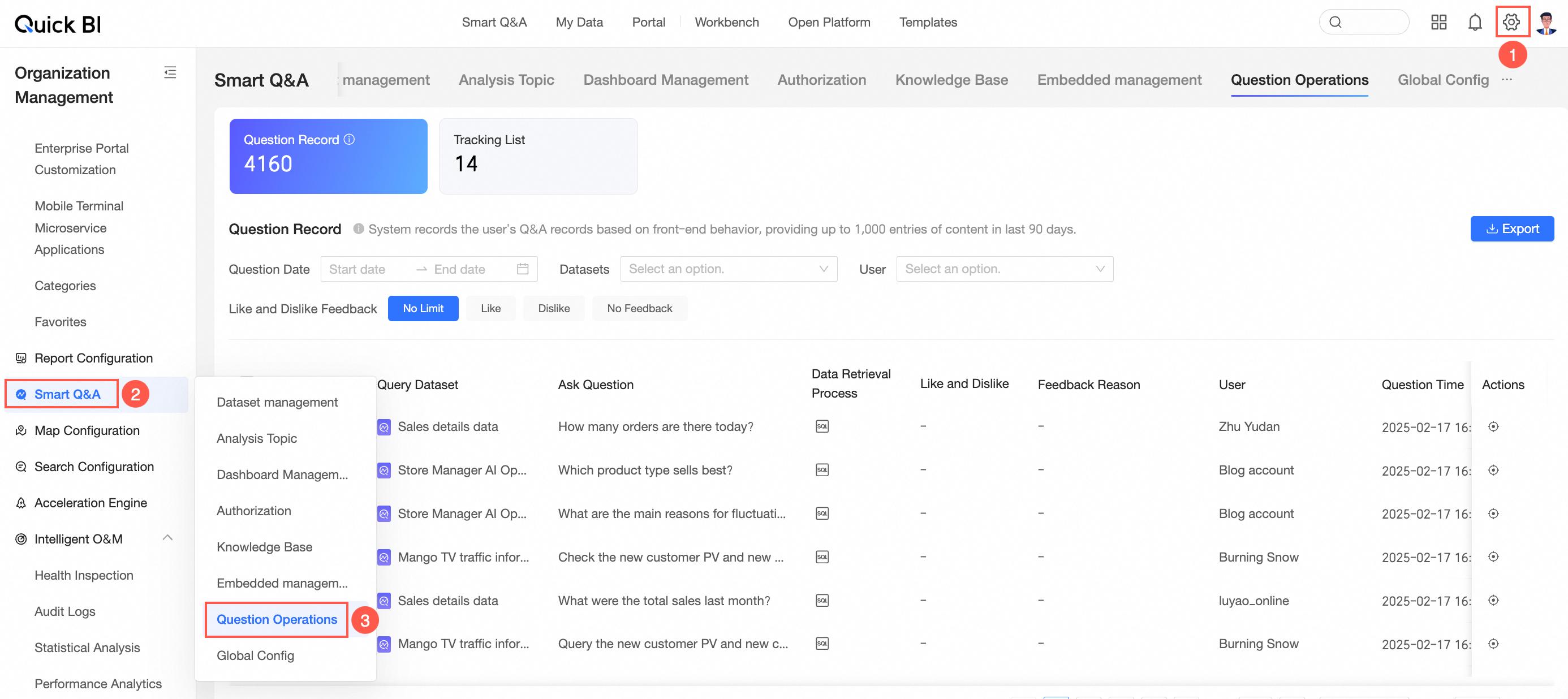Select Question Operations in the popup menu

click(277, 619)
